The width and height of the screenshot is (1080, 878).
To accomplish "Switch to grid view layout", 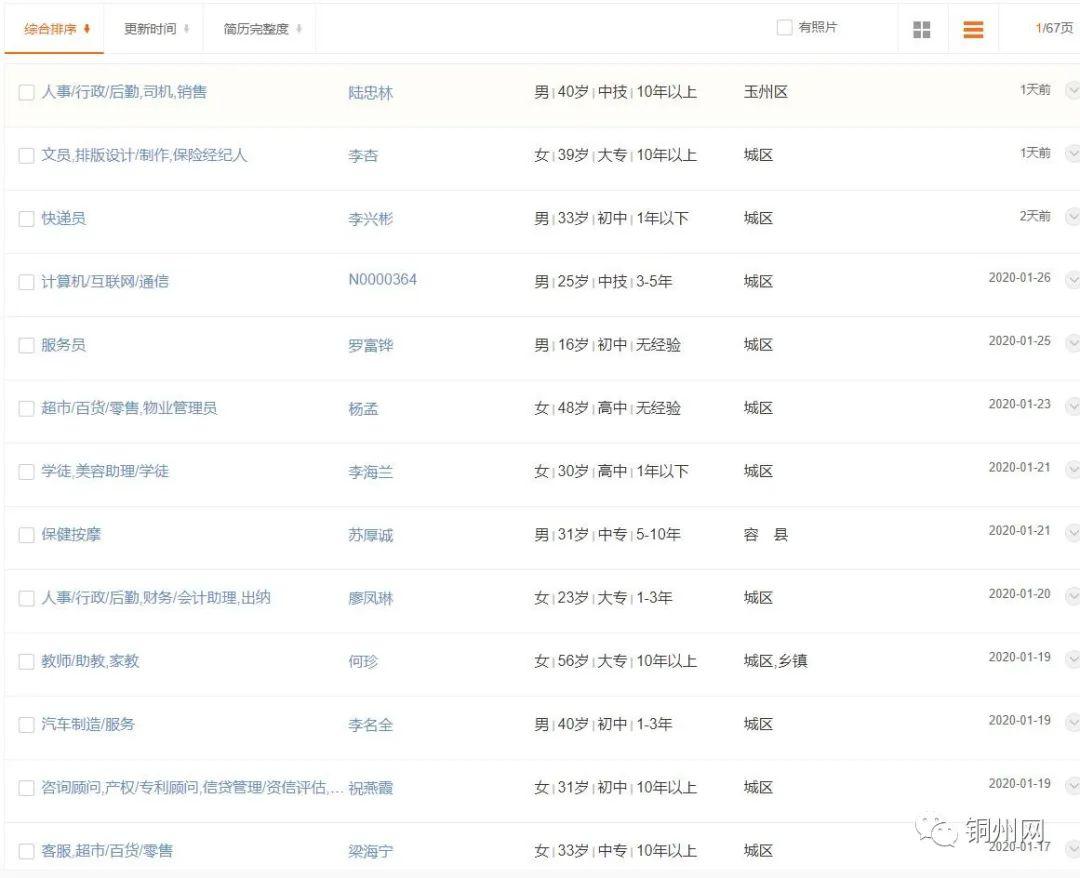I will 921,30.
